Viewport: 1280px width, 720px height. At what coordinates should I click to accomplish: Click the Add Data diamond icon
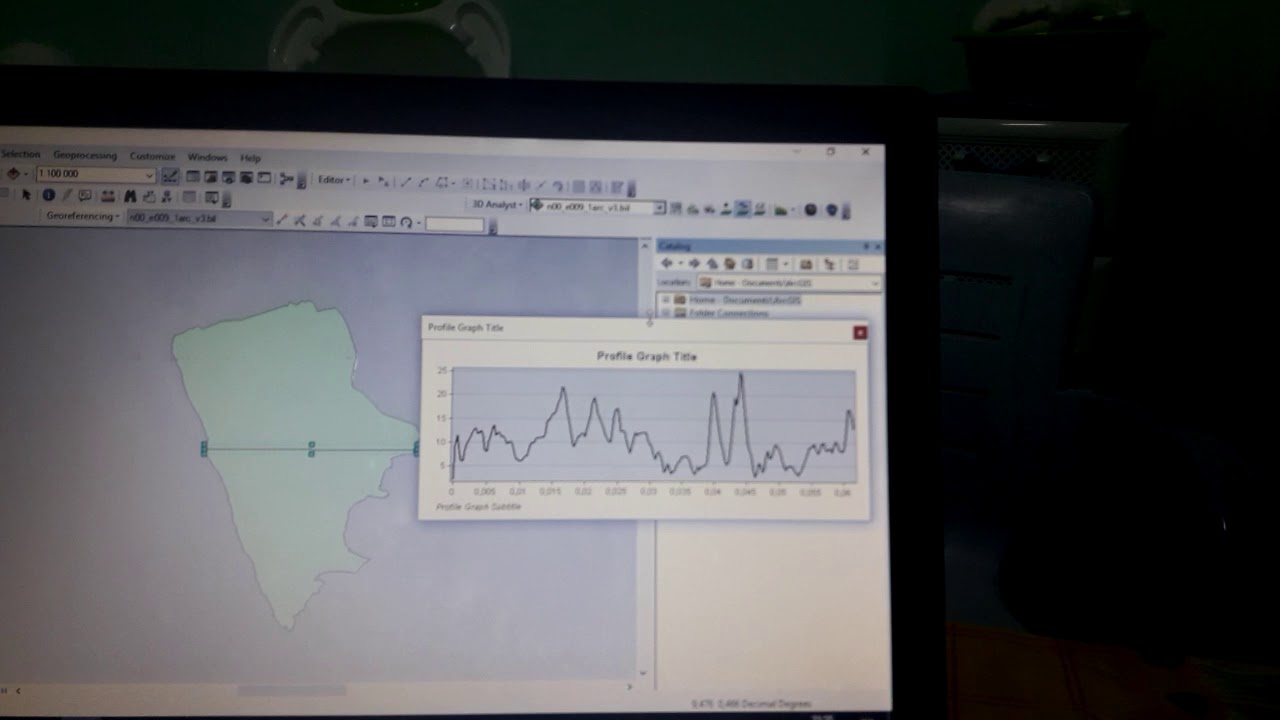pos(13,174)
